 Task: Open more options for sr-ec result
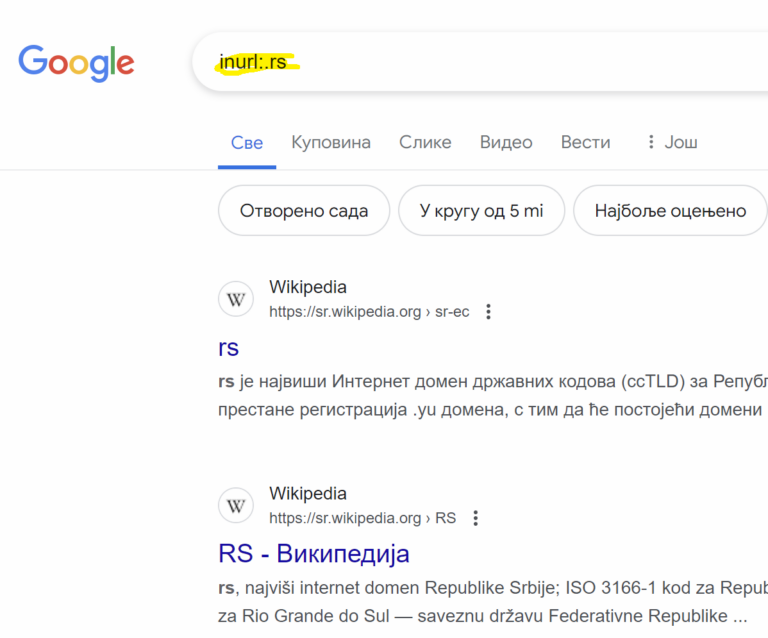(x=488, y=312)
